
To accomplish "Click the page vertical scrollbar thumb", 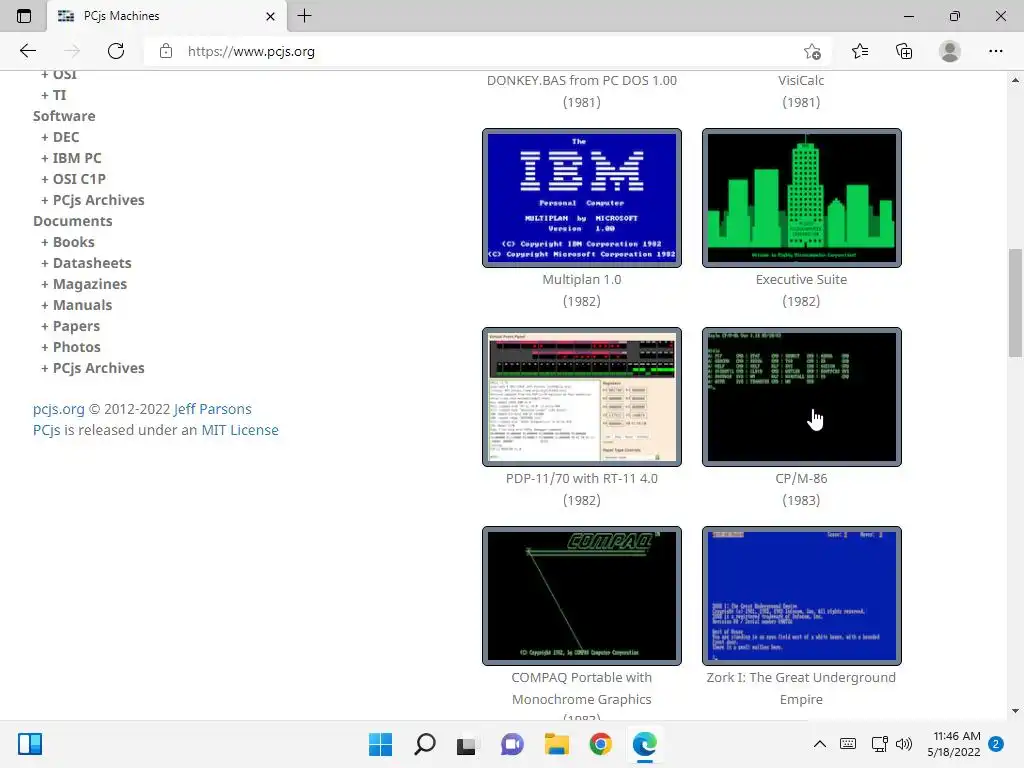I will [x=1015, y=302].
